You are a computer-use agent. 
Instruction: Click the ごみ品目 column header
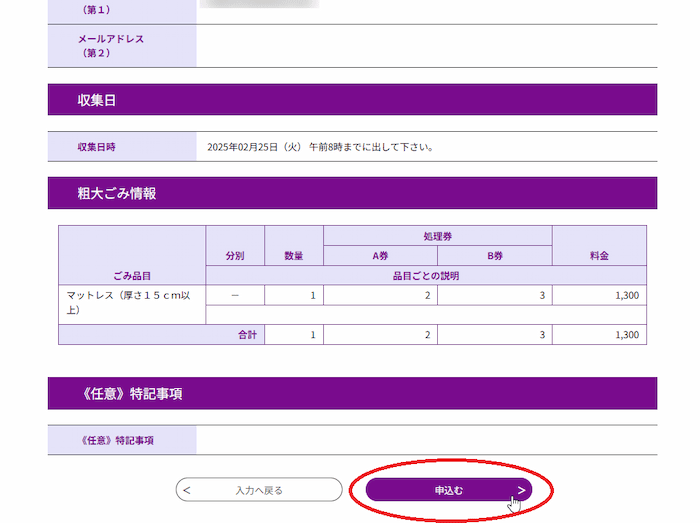point(132,255)
